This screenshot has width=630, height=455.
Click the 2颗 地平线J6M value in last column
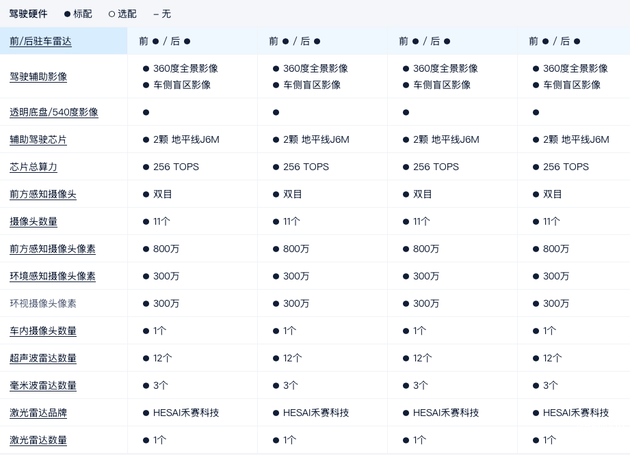pos(576,140)
